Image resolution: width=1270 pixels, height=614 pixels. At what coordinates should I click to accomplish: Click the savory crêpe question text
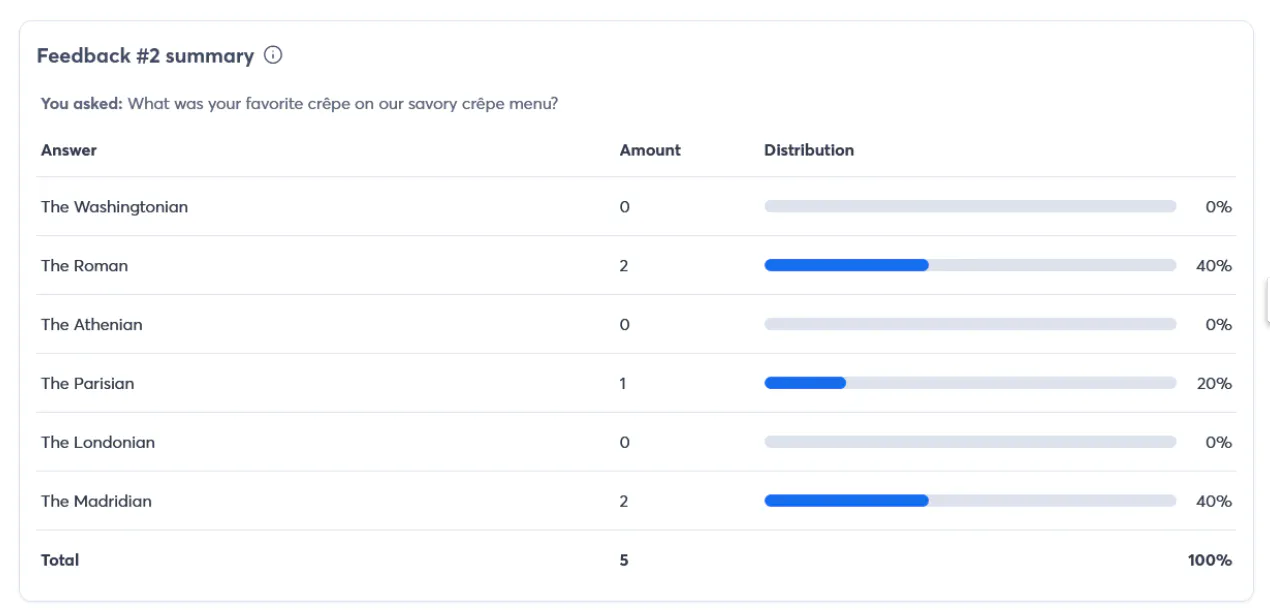pyautogui.click(x=343, y=103)
